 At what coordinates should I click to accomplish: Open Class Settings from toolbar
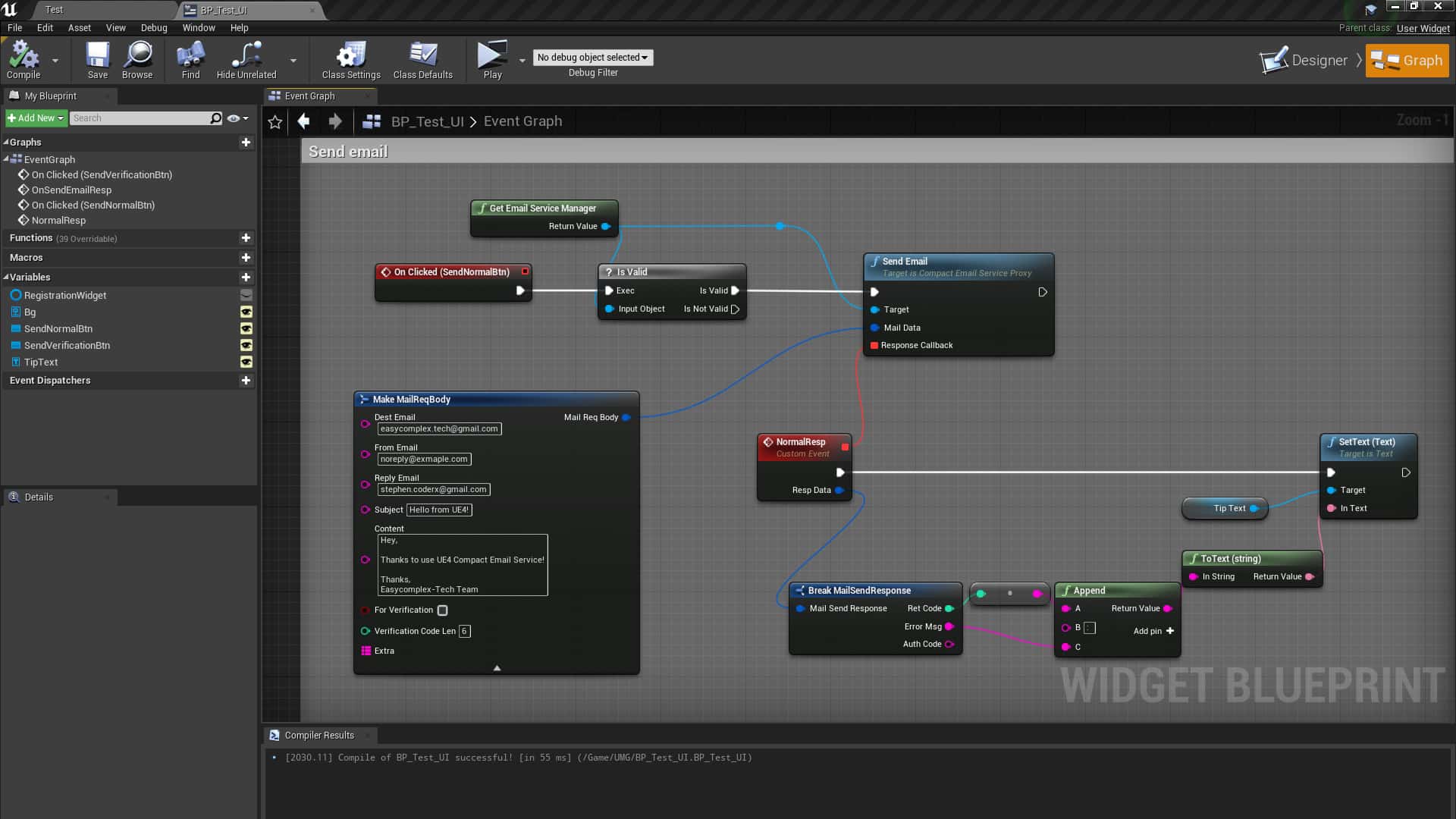[351, 59]
